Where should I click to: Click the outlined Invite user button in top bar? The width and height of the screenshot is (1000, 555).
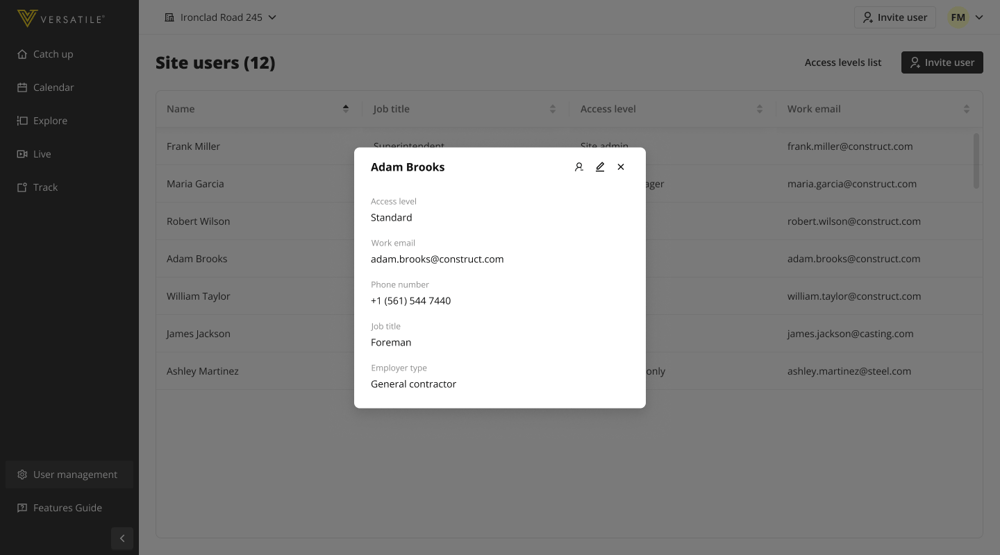tap(895, 17)
